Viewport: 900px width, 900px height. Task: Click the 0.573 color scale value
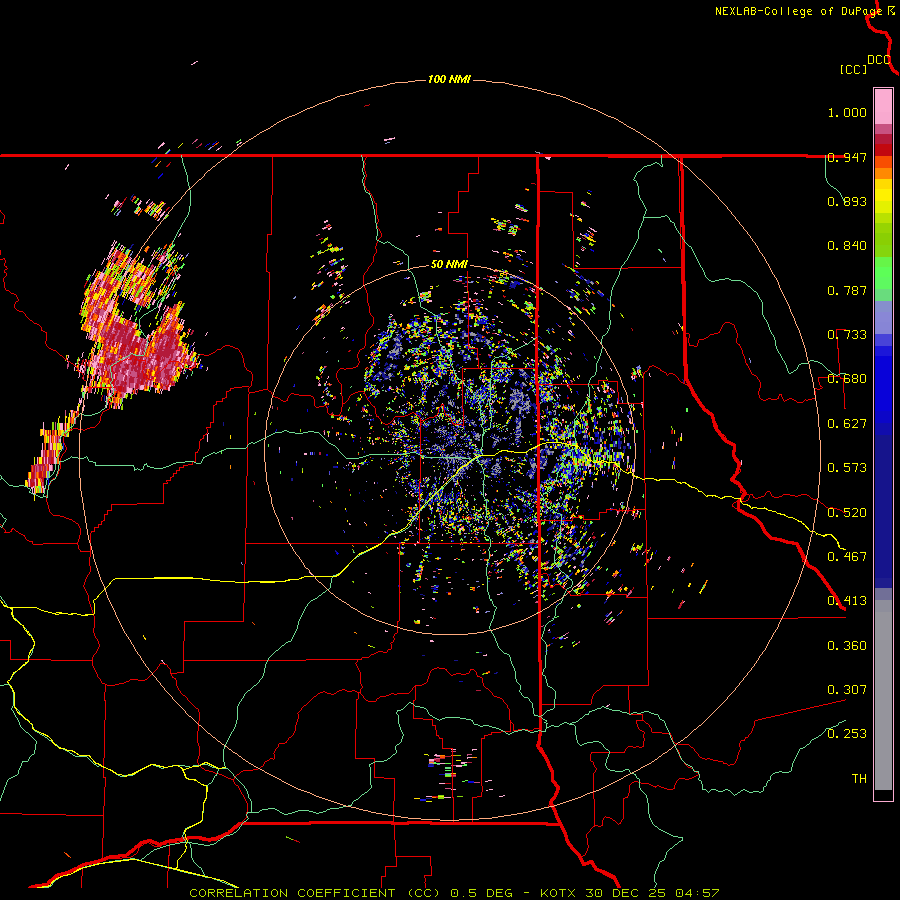coord(847,468)
